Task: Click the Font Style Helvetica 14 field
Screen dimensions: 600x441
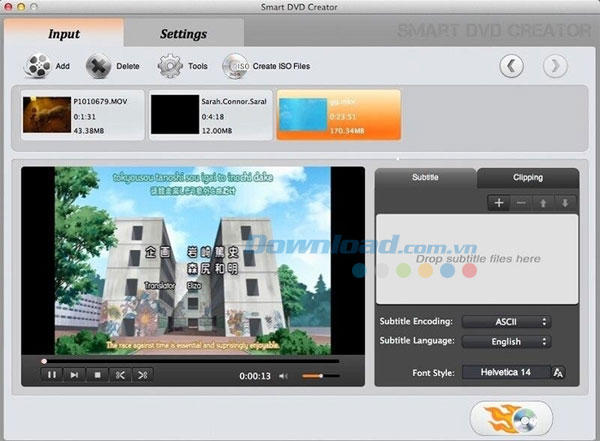Action: 504,372
